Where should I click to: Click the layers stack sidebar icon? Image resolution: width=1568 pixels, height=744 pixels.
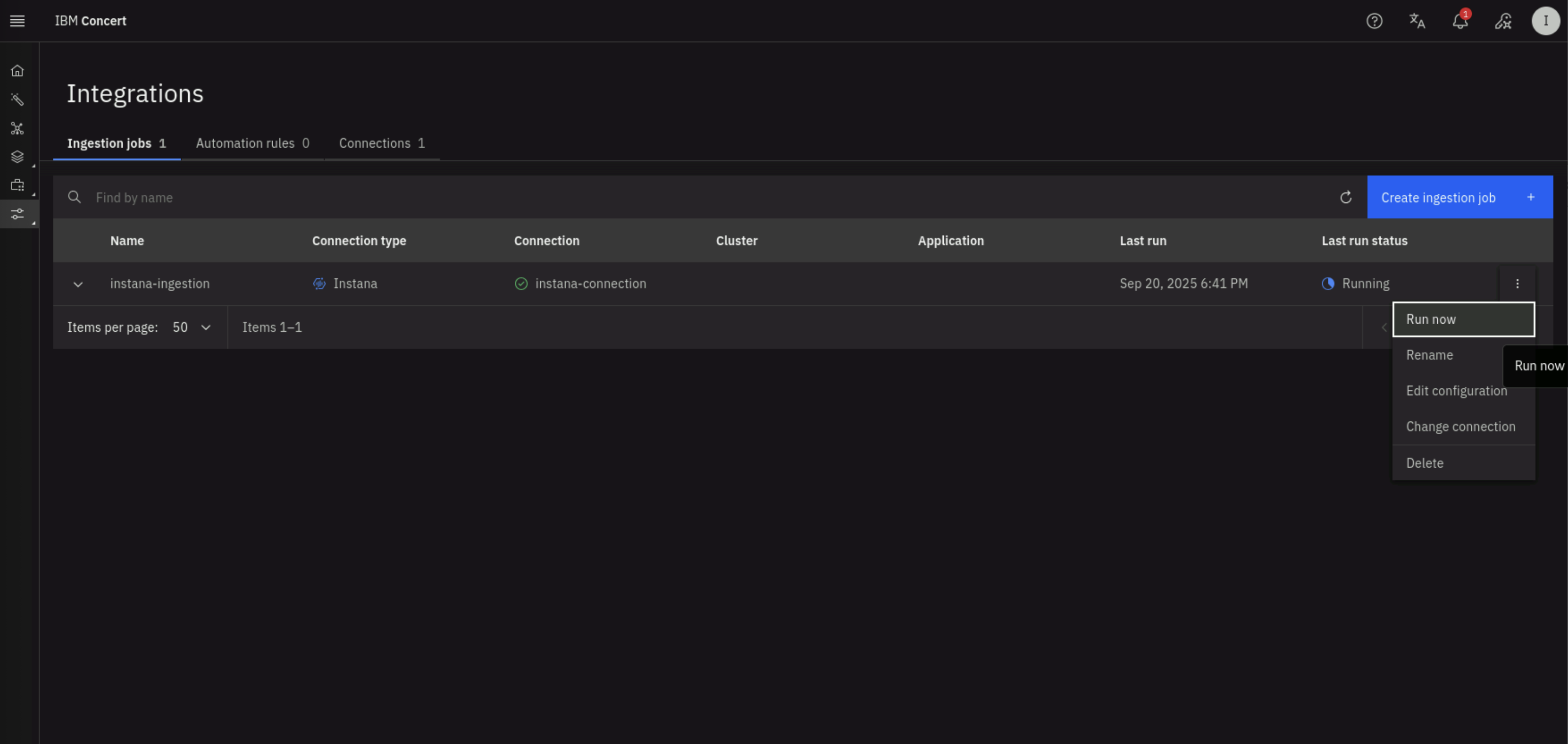click(17, 157)
